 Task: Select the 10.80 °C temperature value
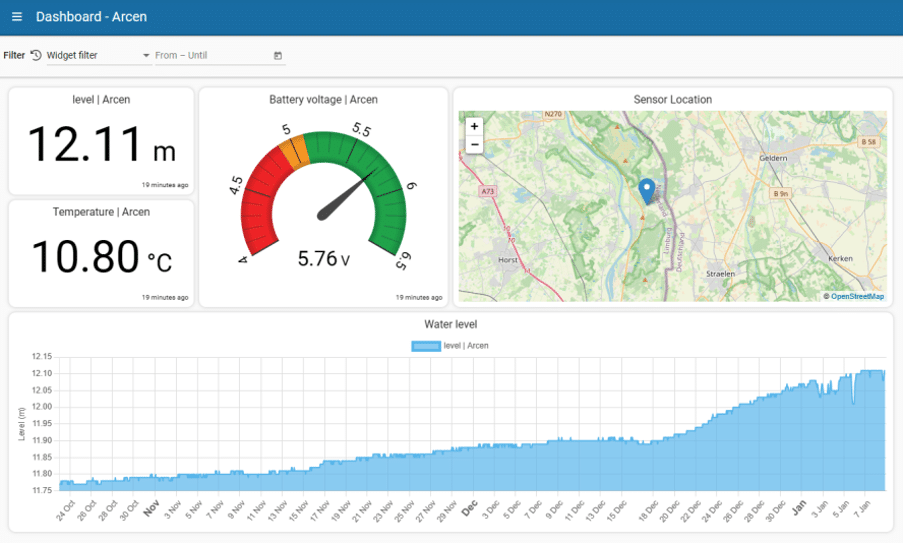101,257
